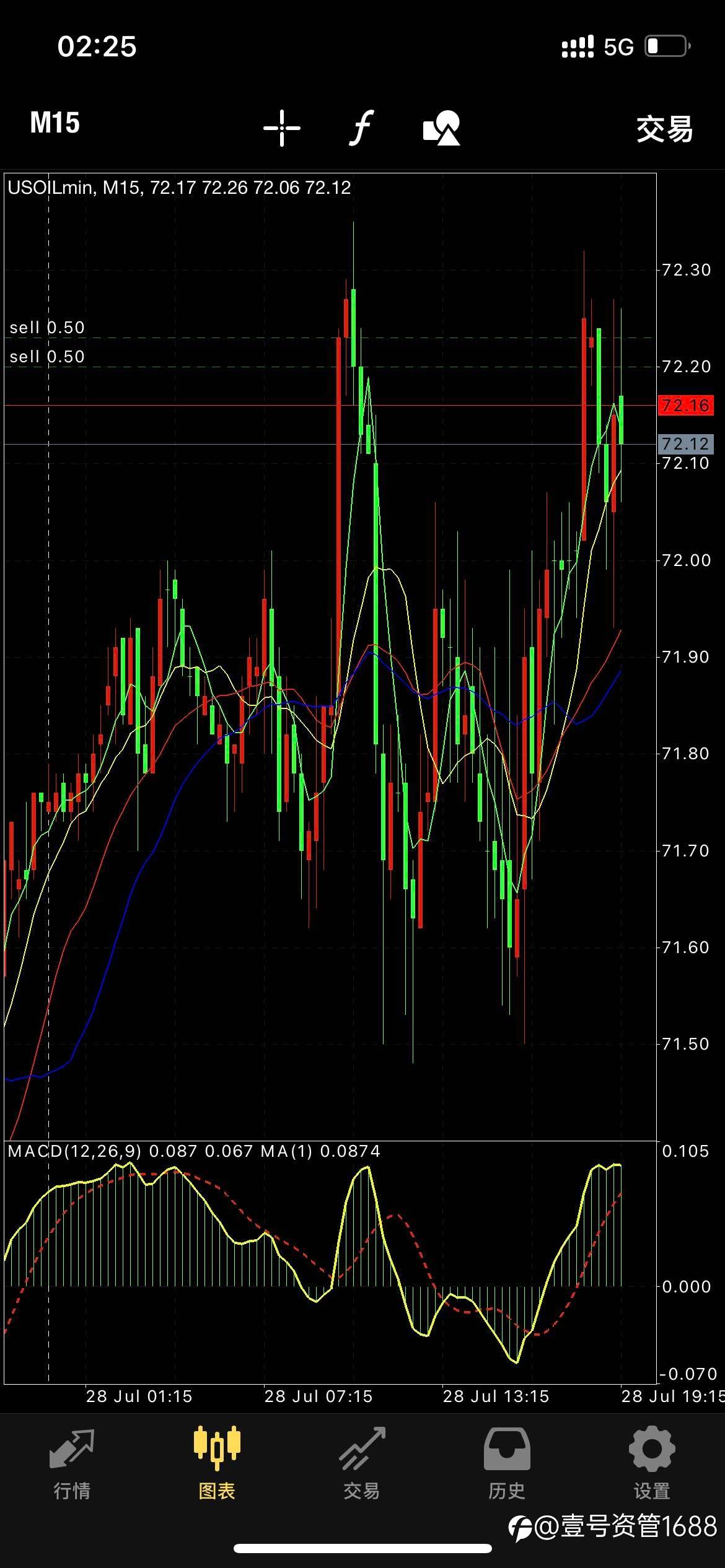
Task: Tap the 28 Jul 07:15 time label
Action: pyautogui.click(x=319, y=1396)
